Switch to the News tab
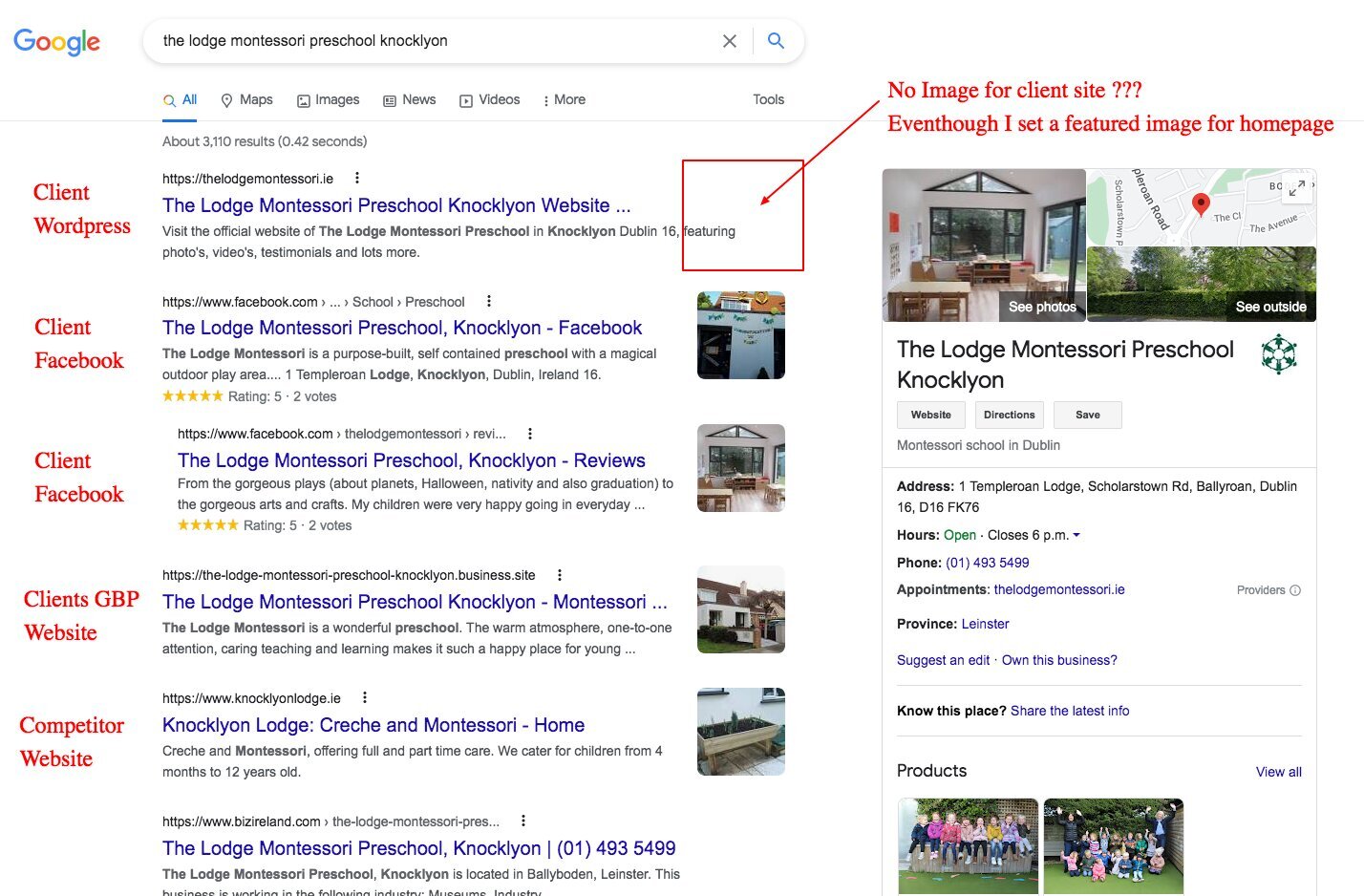This screenshot has height=896, width=1364. coord(409,99)
